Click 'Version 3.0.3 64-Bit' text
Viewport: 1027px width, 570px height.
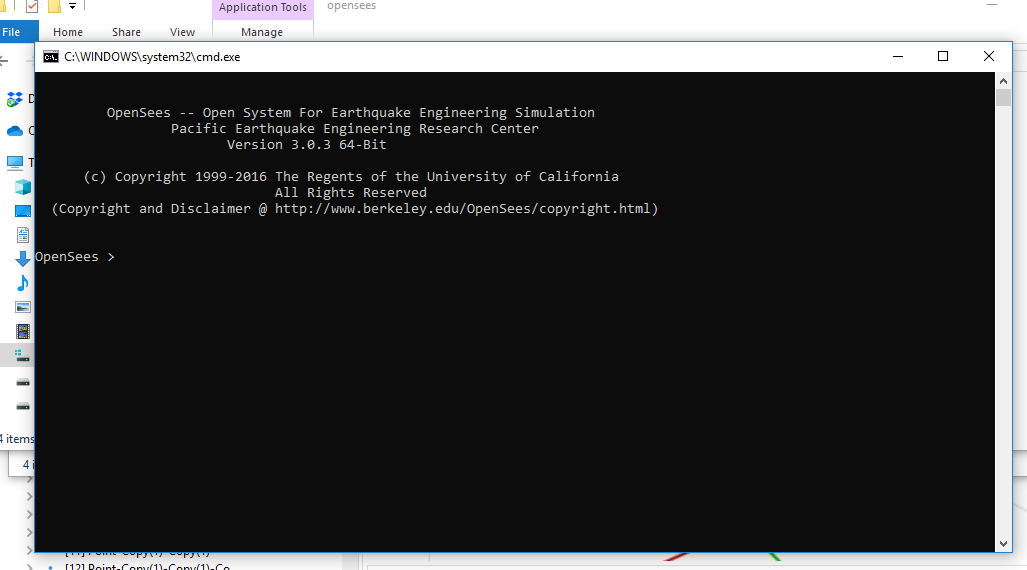(307, 144)
